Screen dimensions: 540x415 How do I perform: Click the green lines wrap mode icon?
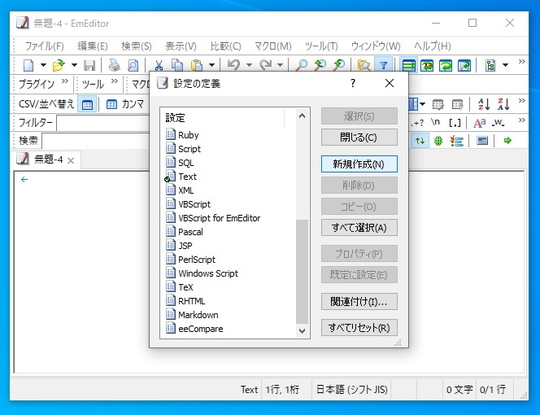pyautogui.click(x=409, y=65)
